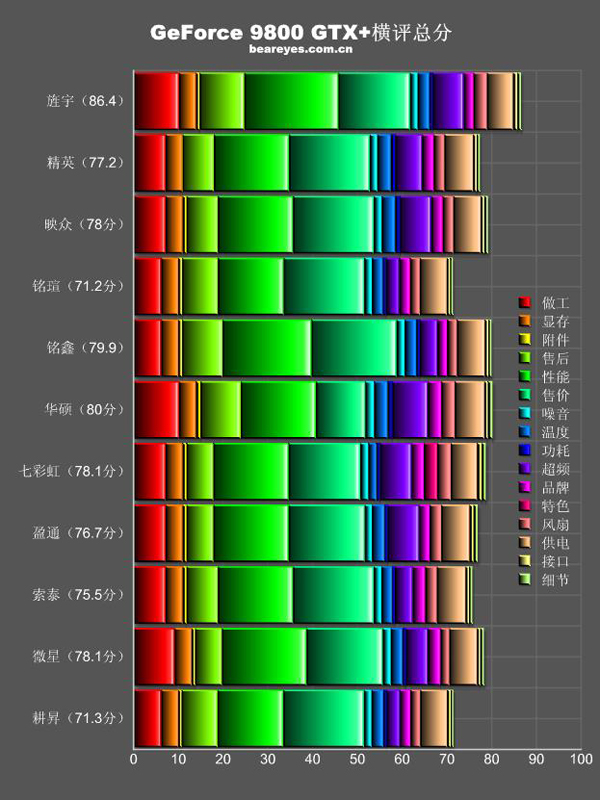Click the pale green 细节 legend swatch
Screen dimensions: 600x800
[x=524, y=580]
